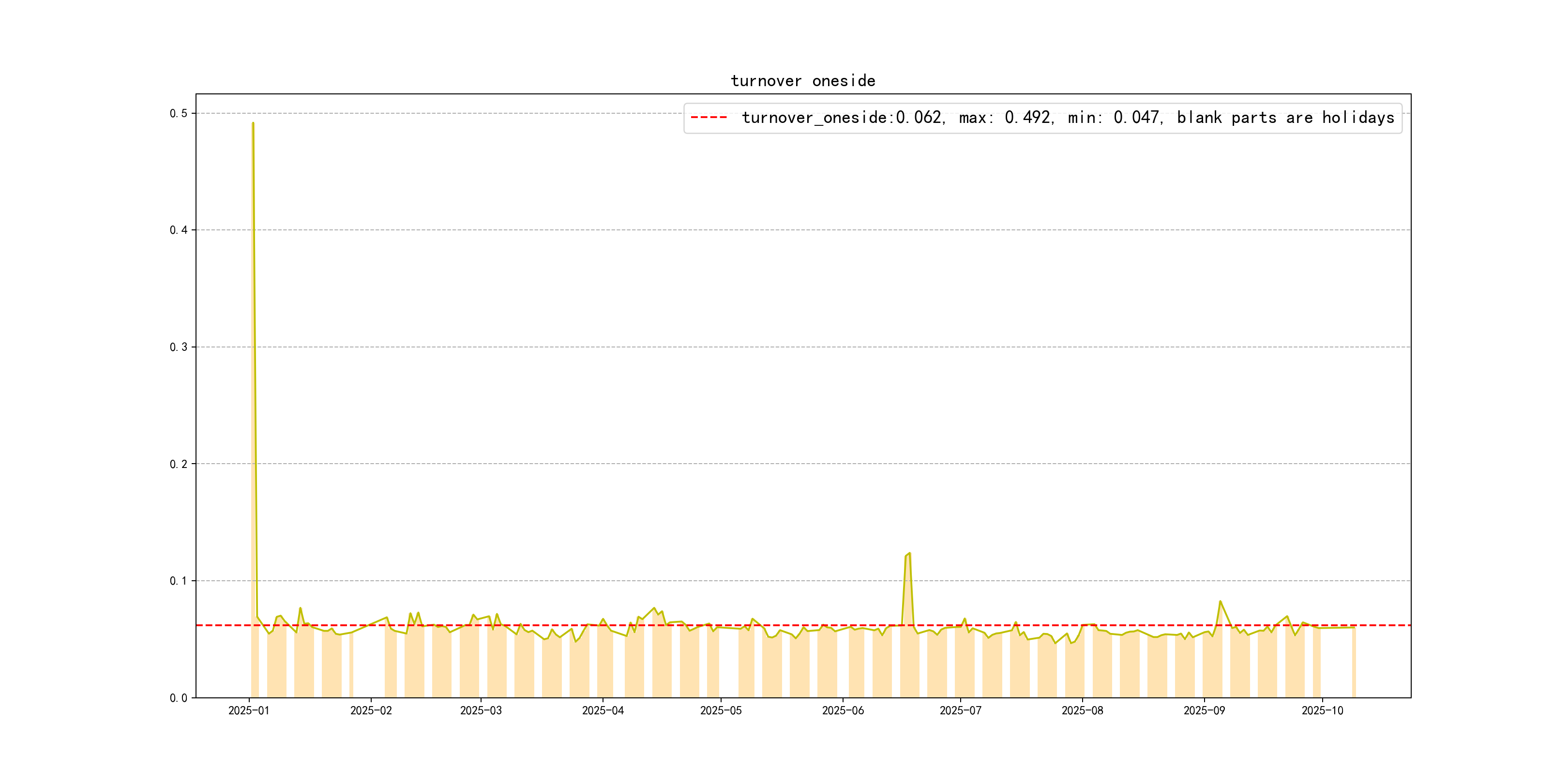Click the 2025-09 x-axis tick label
Image resolution: width=1568 pixels, height=784 pixels.
pyautogui.click(x=1204, y=710)
